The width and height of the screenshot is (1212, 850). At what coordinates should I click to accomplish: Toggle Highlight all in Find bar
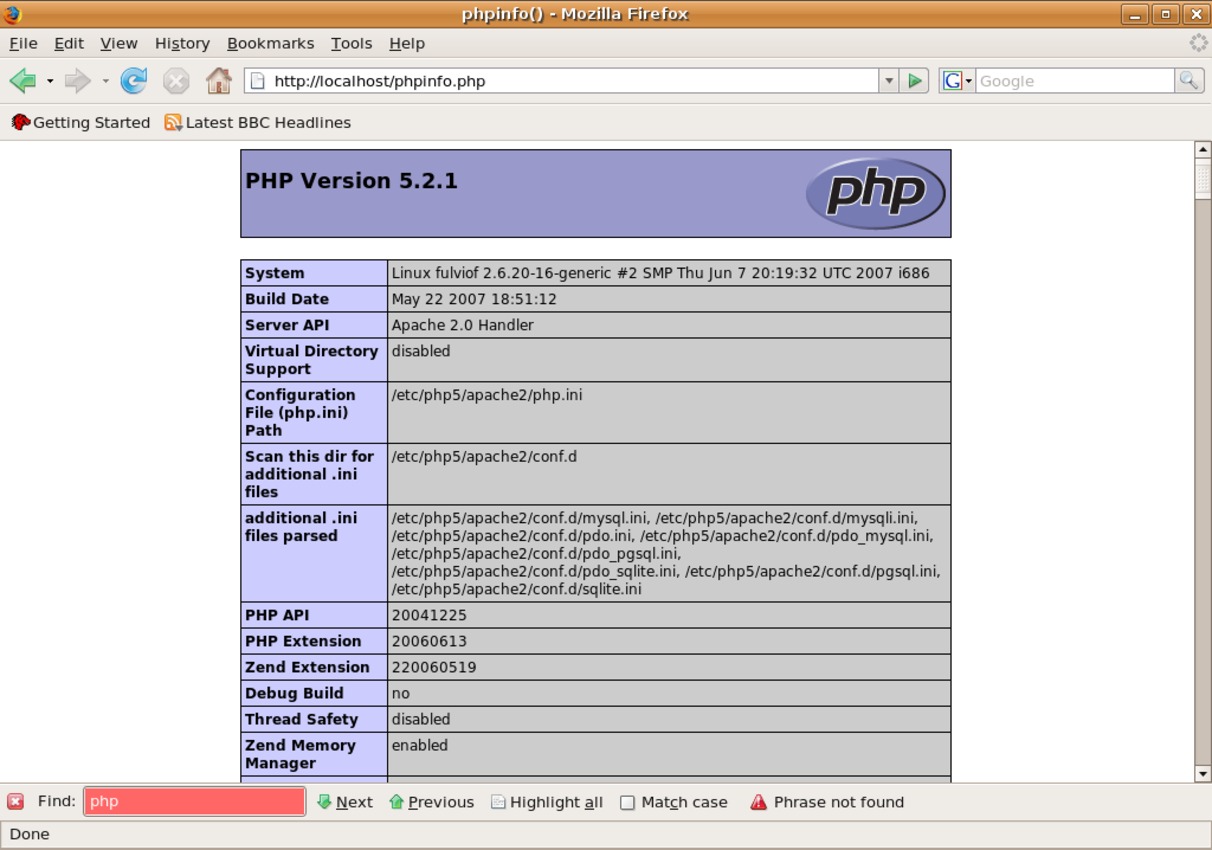(547, 802)
